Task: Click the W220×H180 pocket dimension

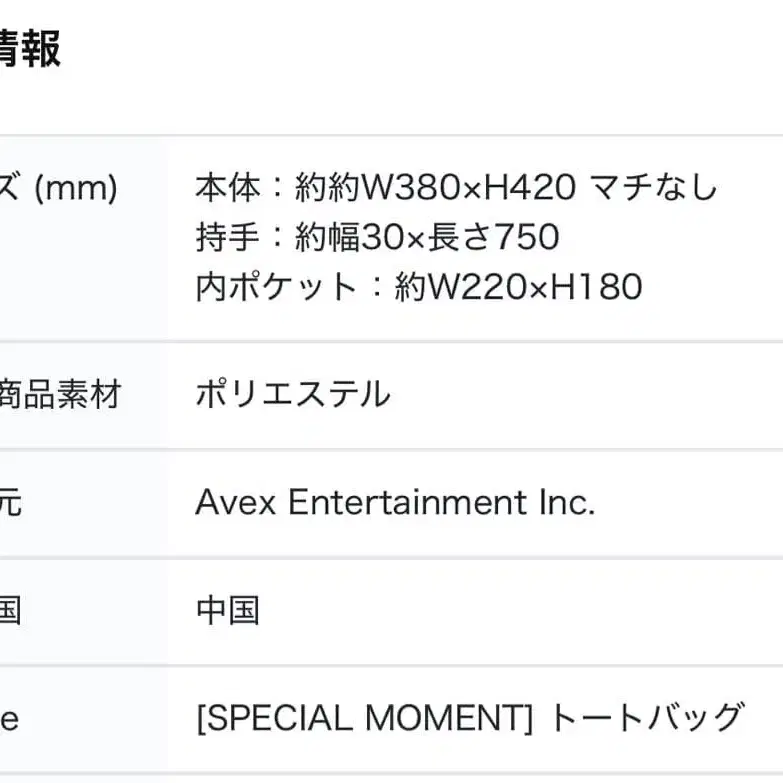Action: [536, 287]
